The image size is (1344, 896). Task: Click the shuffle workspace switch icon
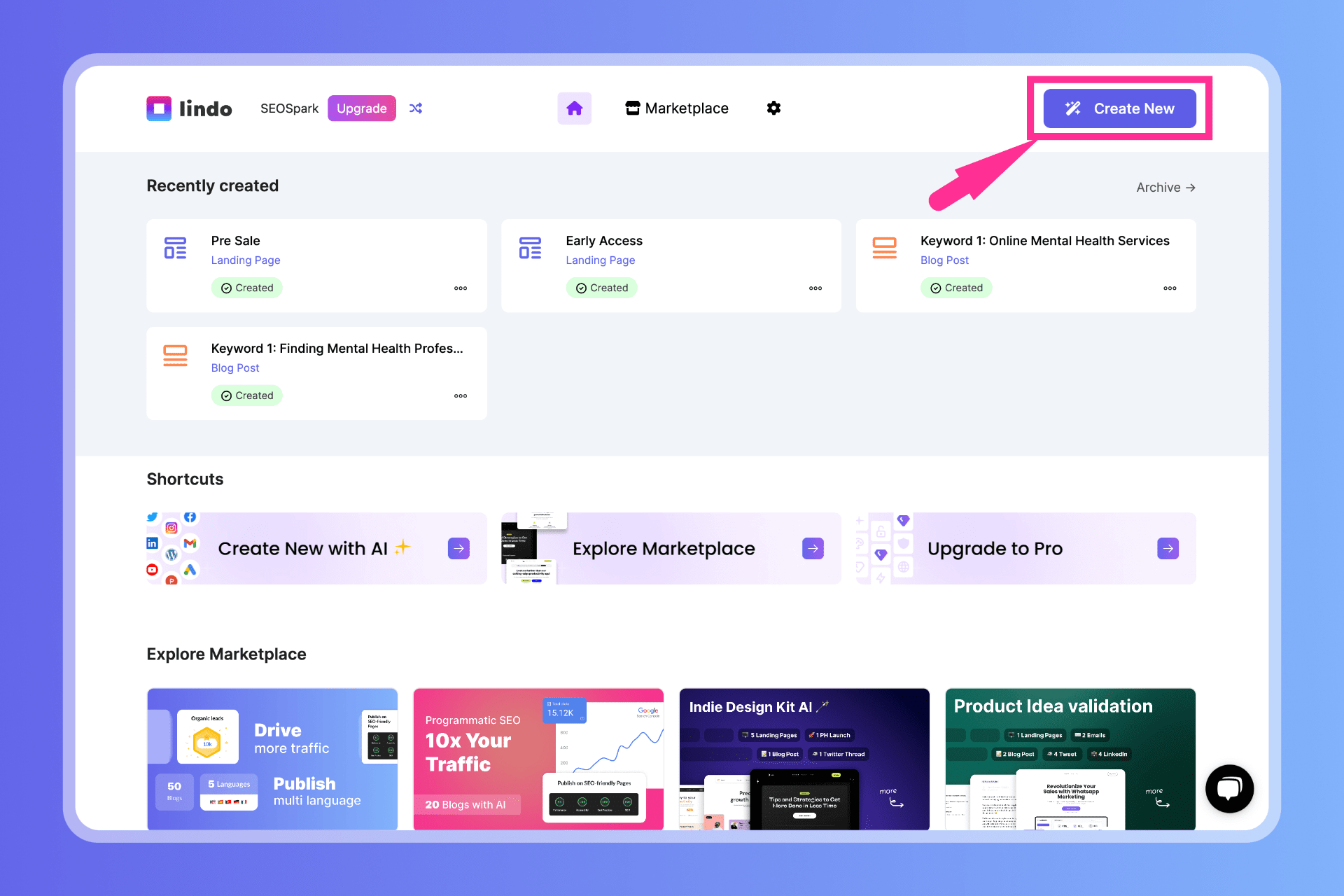[416, 108]
